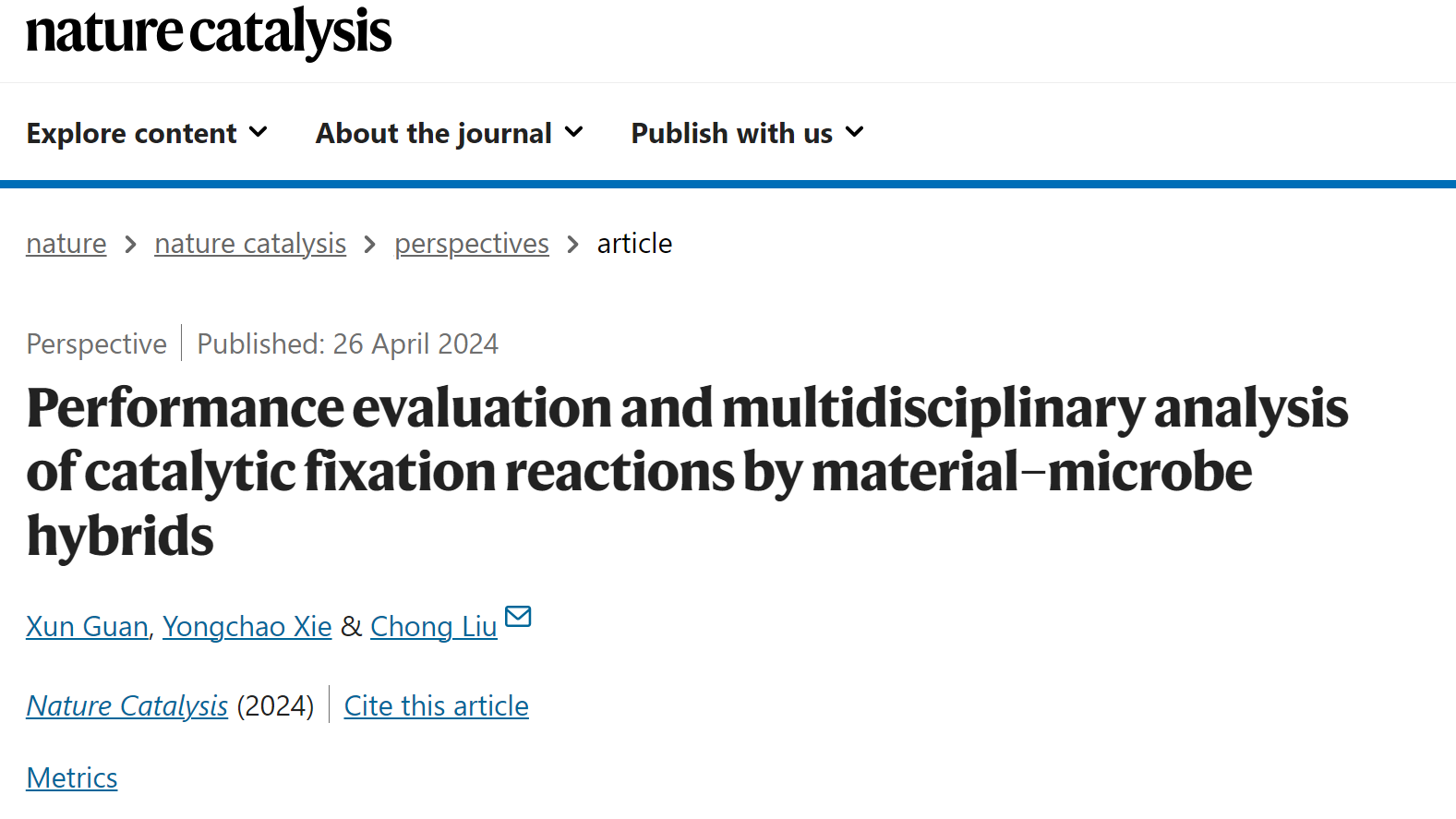This screenshot has height=819, width=1456.
Task: Open author Chong Liu's details
Action: pyautogui.click(x=434, y=626)
